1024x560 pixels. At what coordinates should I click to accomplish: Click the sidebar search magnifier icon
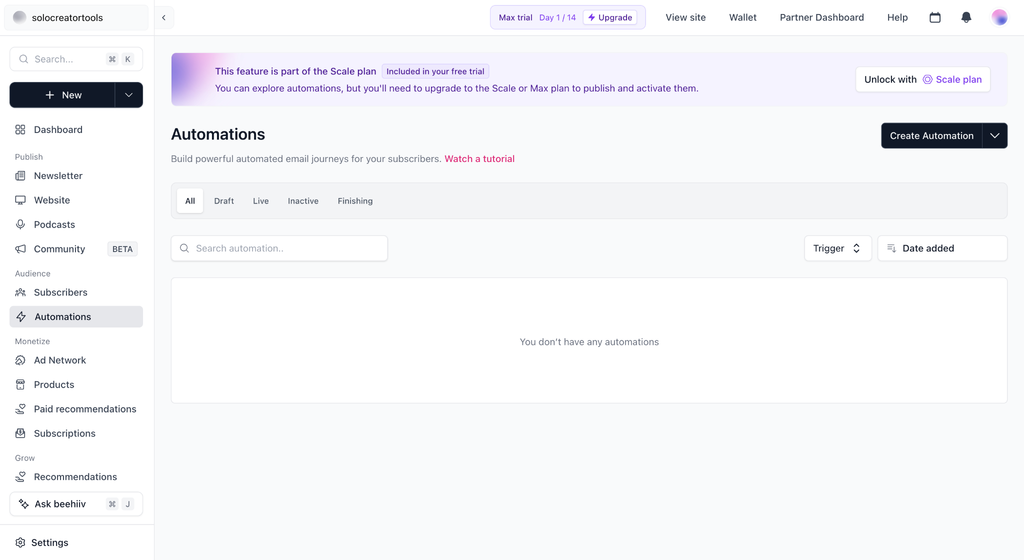pyautogui.click(x=24, y=59)
